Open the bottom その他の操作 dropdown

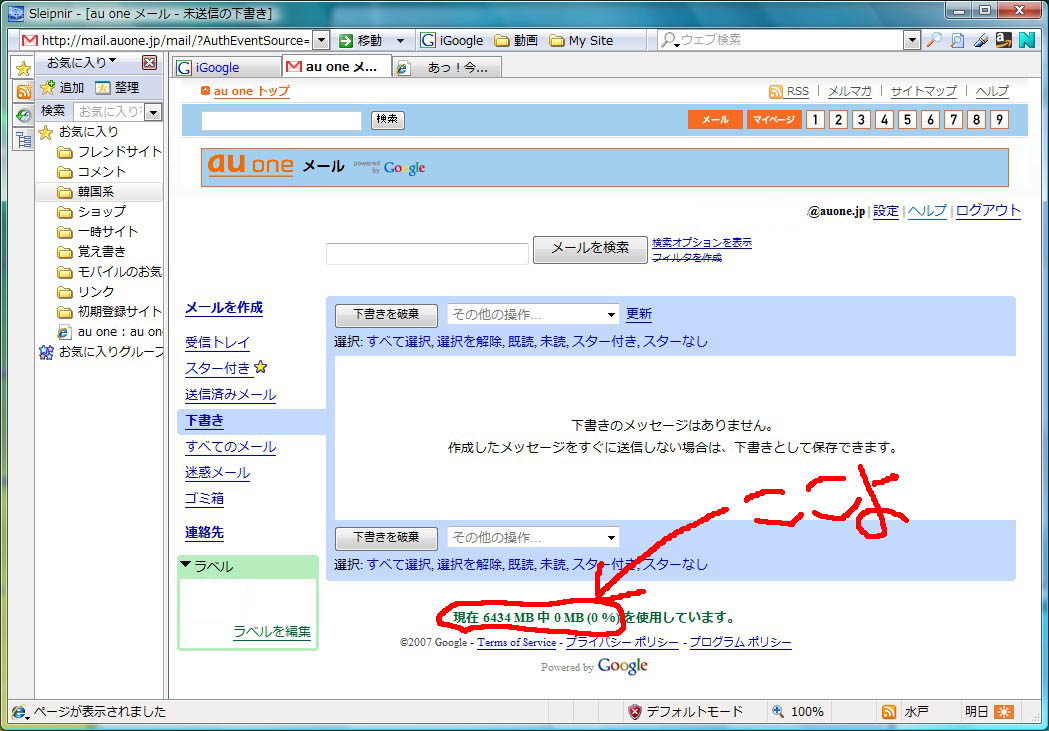click(x=533, y=537)
